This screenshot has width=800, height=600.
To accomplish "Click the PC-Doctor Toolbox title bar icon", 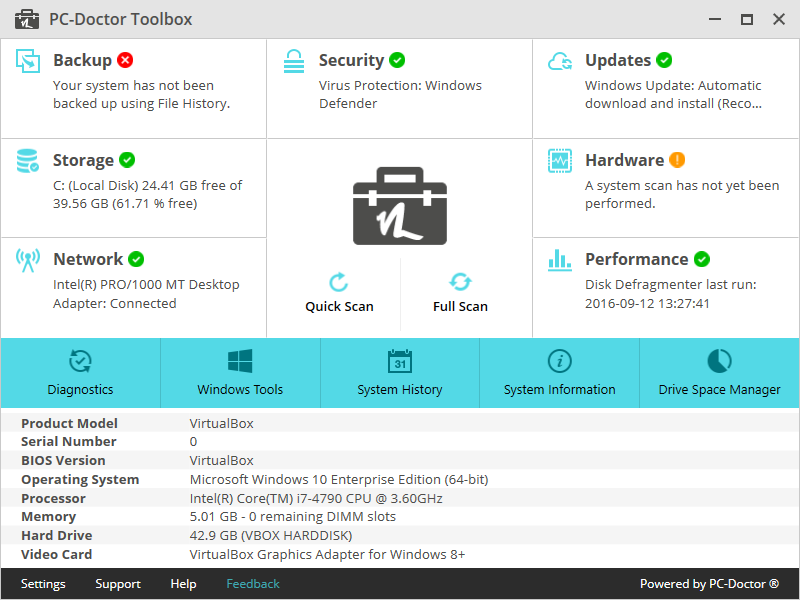I will pyautogui.click(x=27, y=19).
